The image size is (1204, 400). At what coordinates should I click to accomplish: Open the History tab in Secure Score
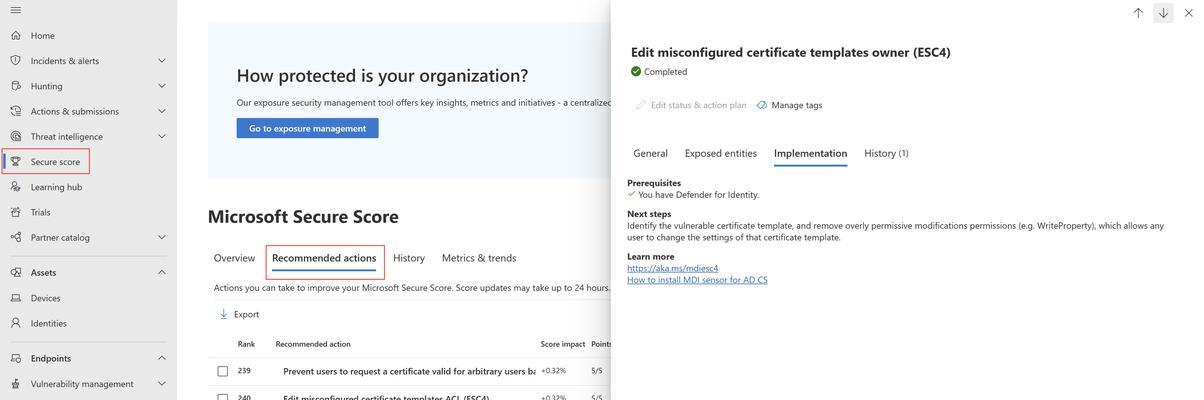(x=409, y=258)
